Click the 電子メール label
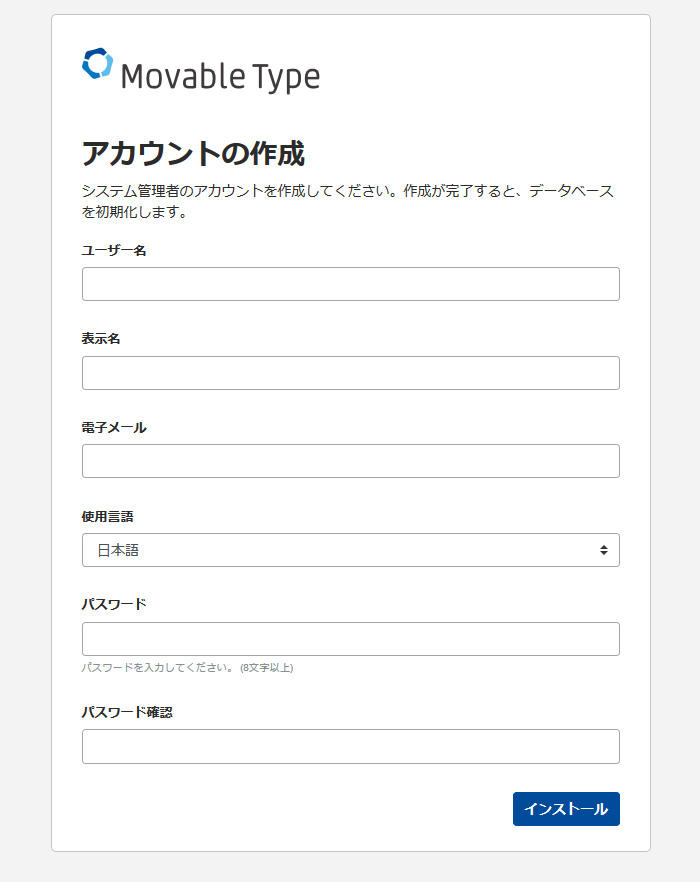Image resolution: width=700 pixels, height=882 pixels. 114,428
